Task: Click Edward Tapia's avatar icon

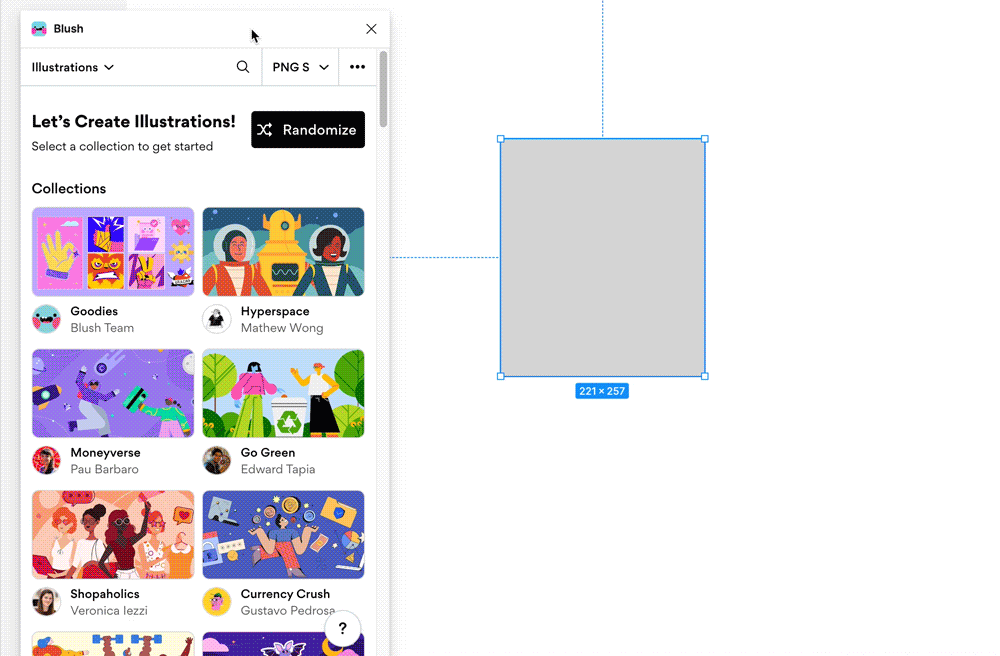Action: point(217,460)
